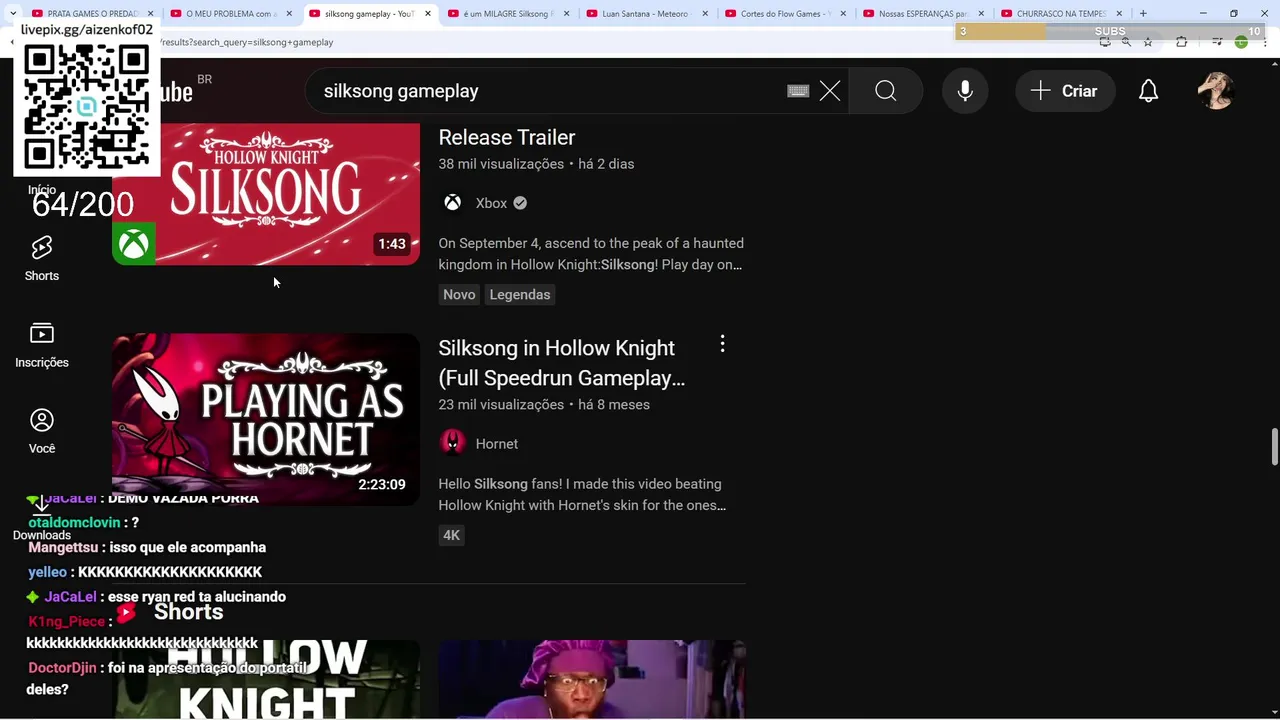This screenshot has width=1280, height=720.
Task: Click the Hollow Knight Shorts thumbnail
Action: point(266,680)
